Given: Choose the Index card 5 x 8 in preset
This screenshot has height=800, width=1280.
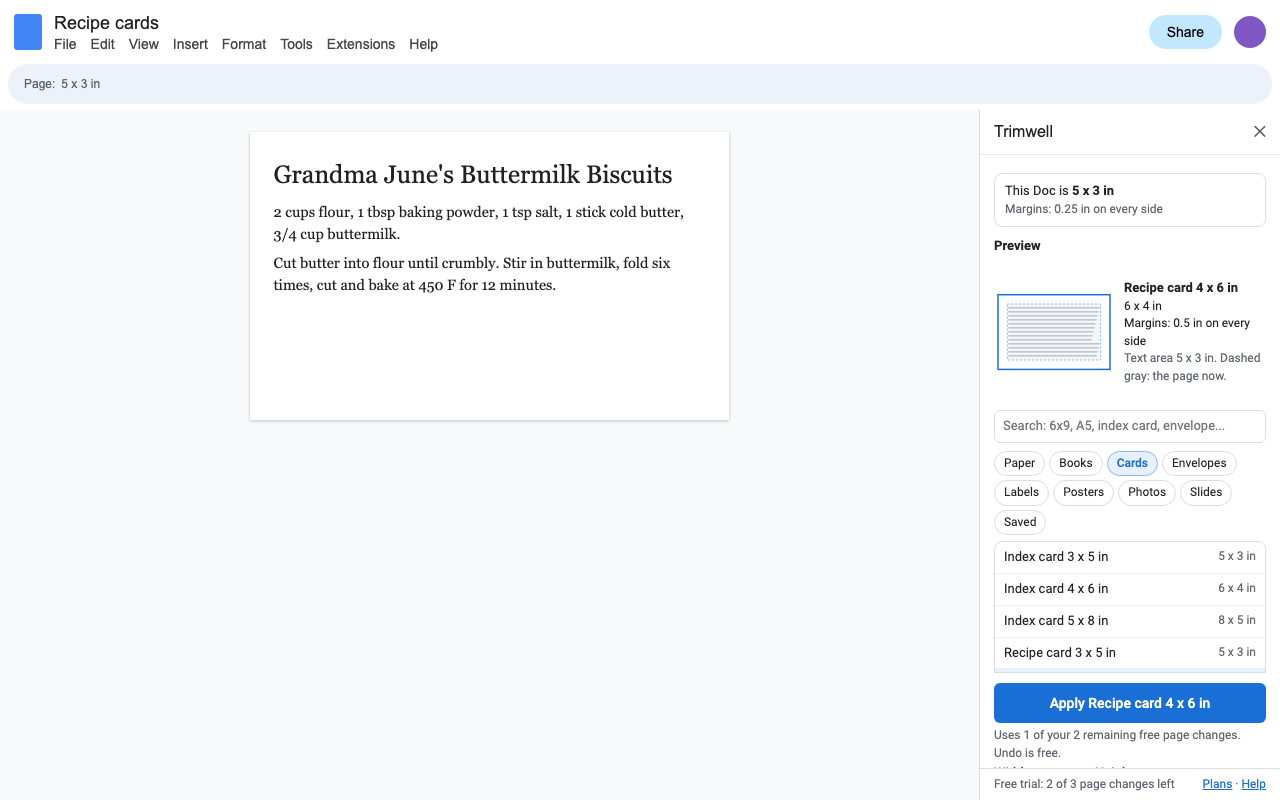Looking at the screenshot, I should click(x=1130, y=621).
